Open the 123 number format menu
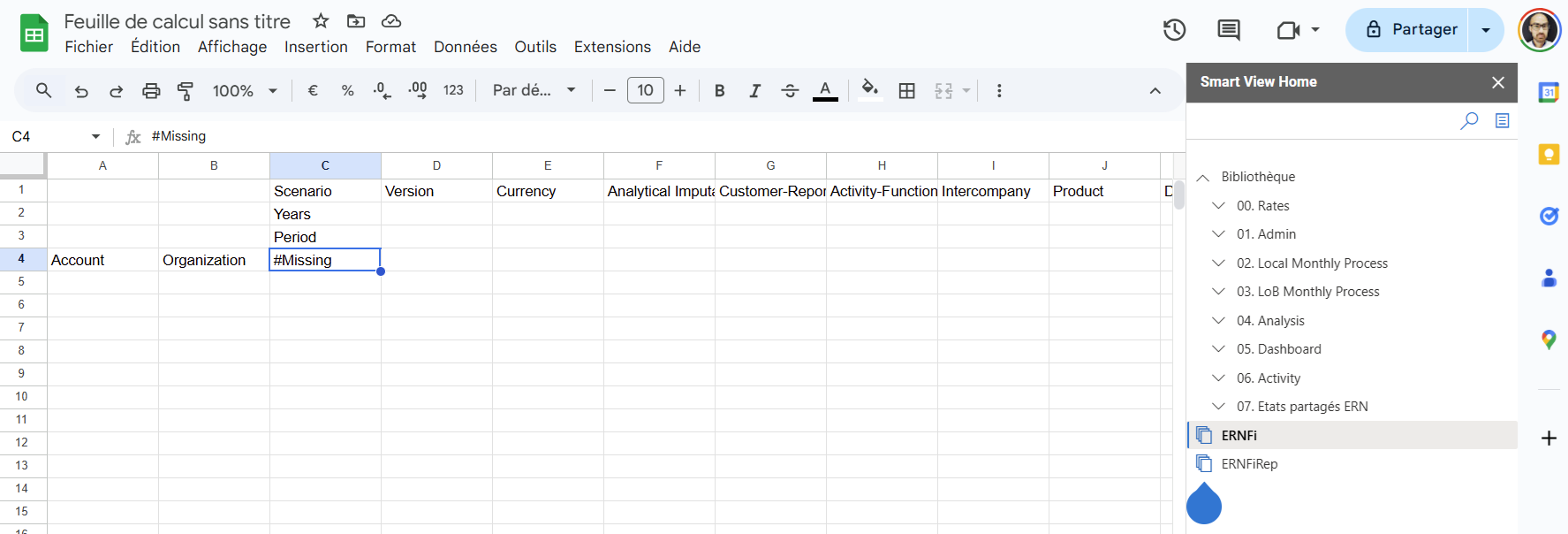Viewport: 1568px width, 534px height. pos(453,90)
